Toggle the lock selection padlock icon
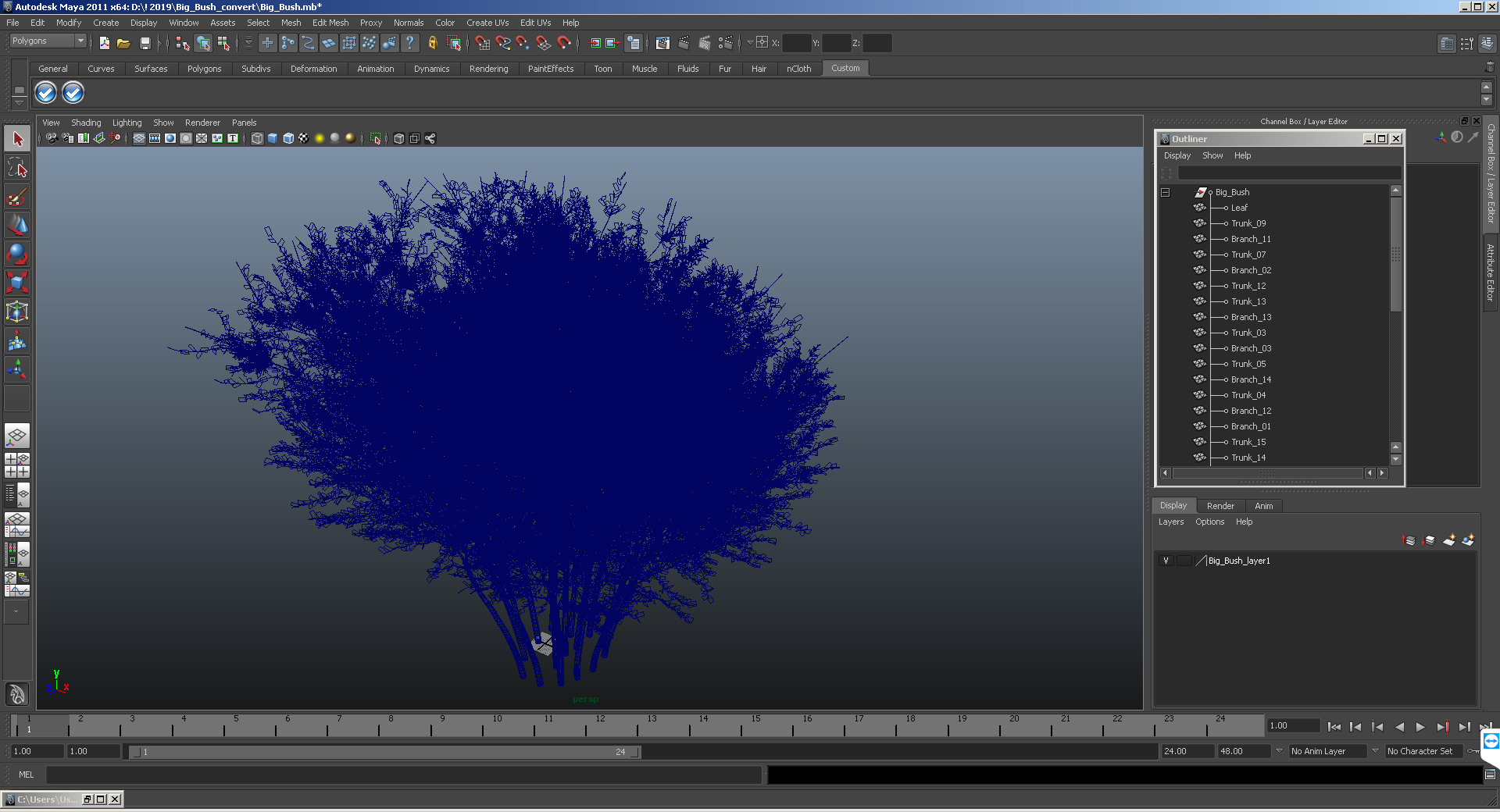 pyautogui.click(x=432, y=43)
